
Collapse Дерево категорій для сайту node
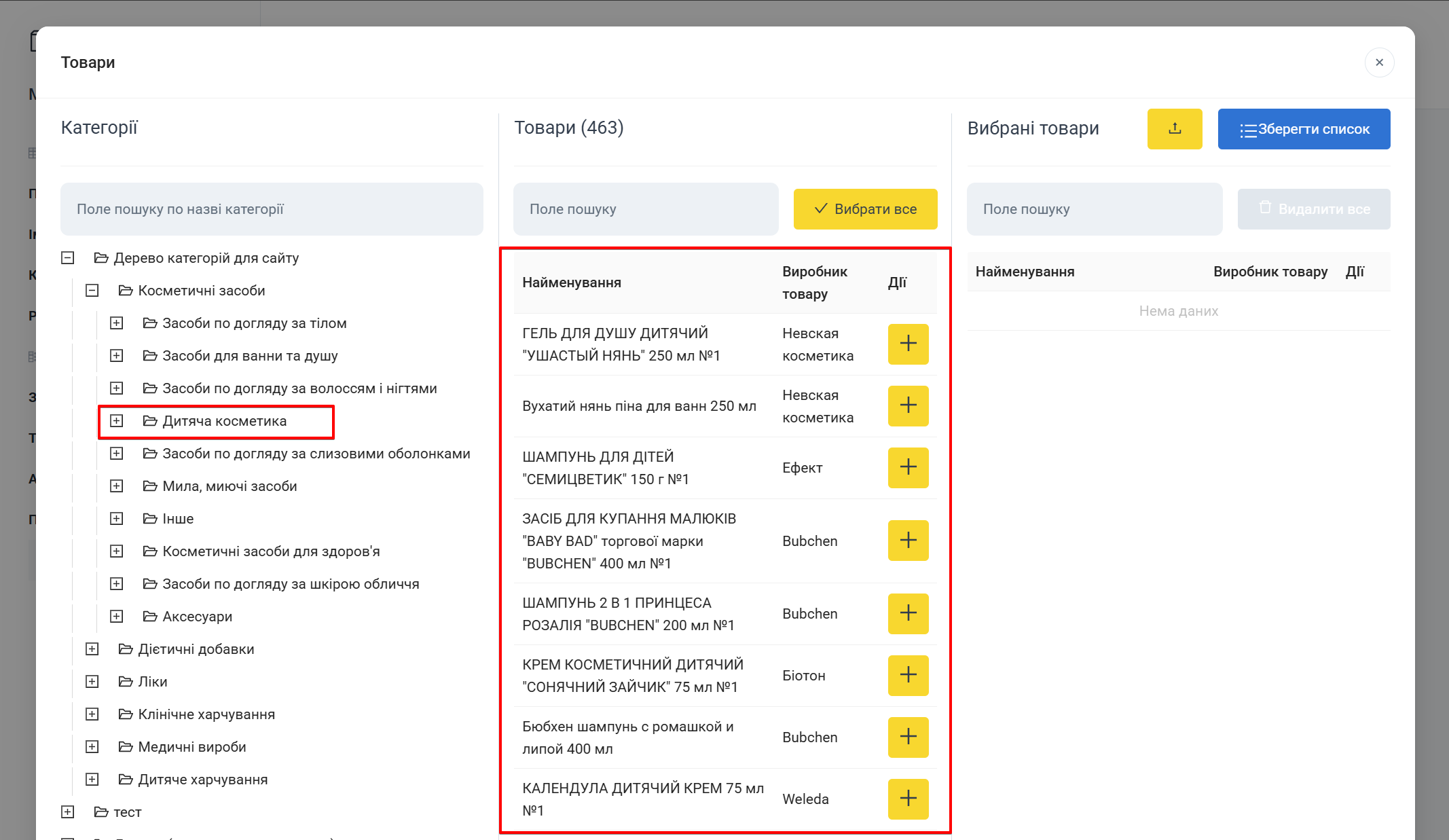(68, 258)
